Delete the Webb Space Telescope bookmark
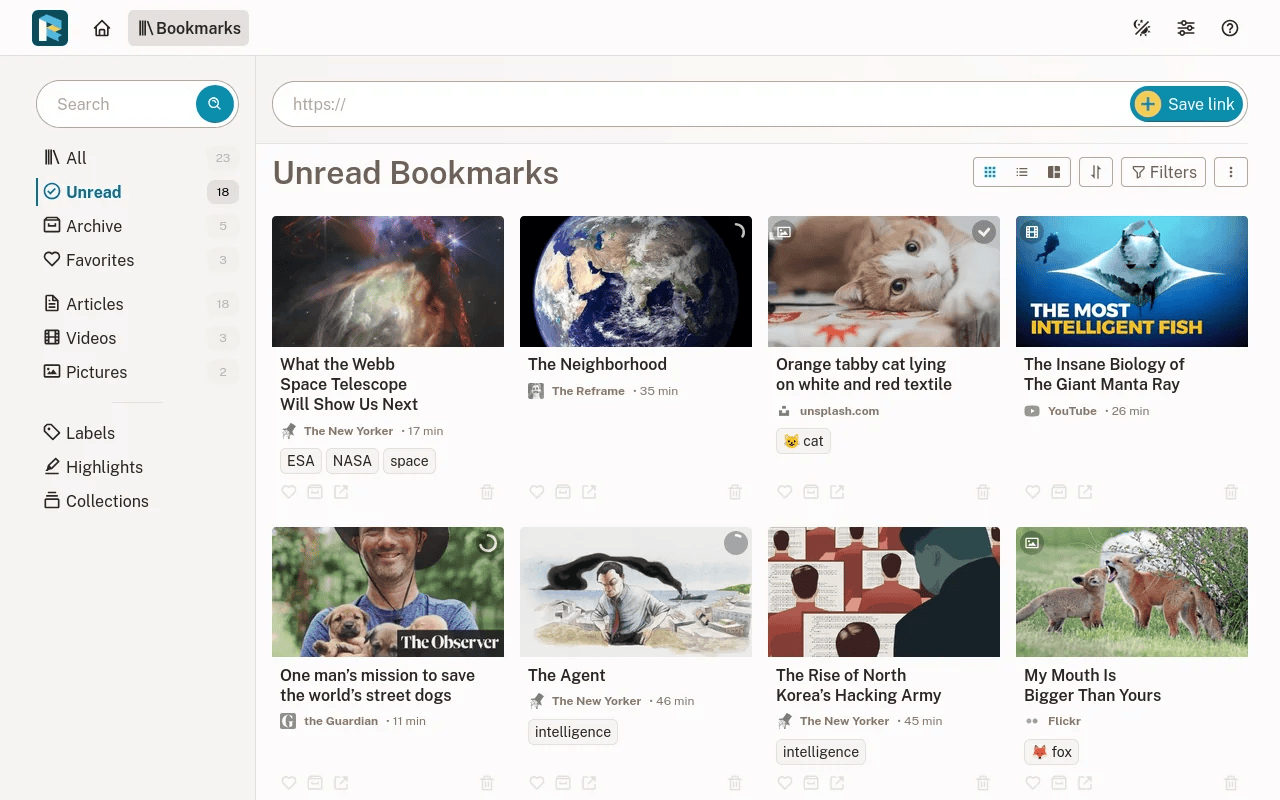The height and width of the screenshot is (800, 1280). point(487,492)
